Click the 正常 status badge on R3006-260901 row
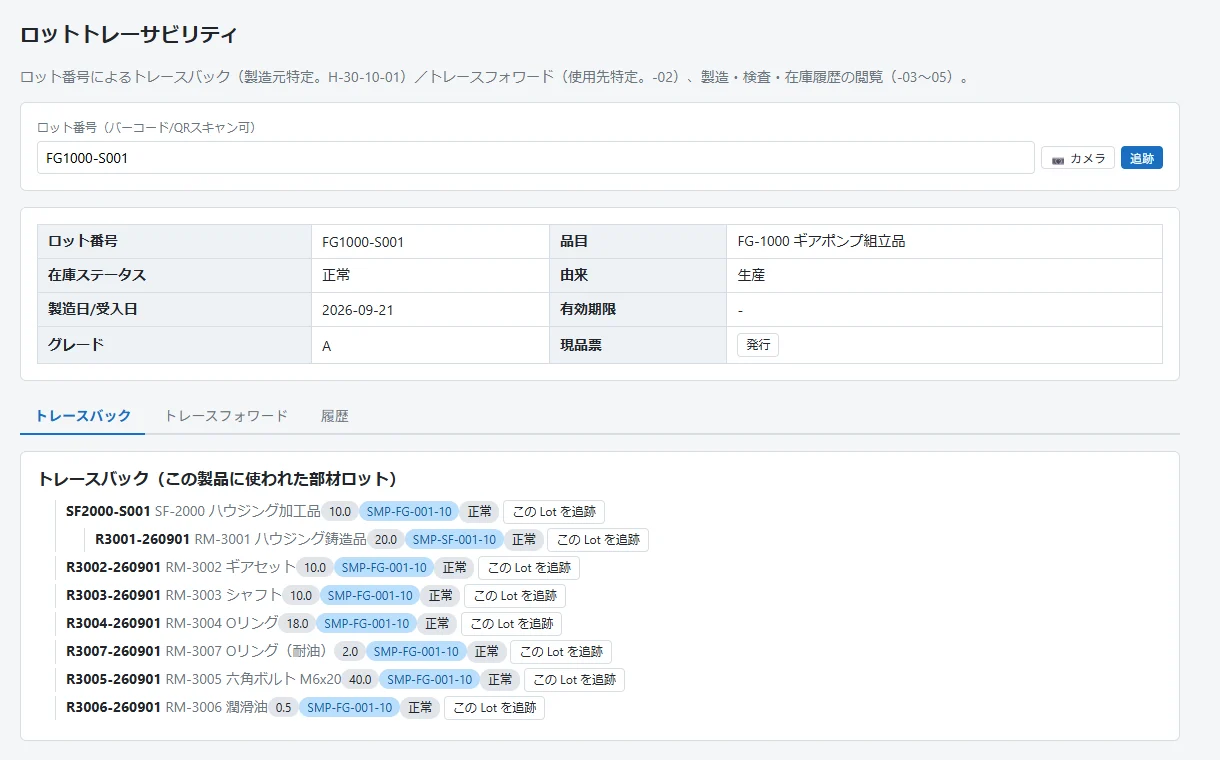 click(420, 708)
